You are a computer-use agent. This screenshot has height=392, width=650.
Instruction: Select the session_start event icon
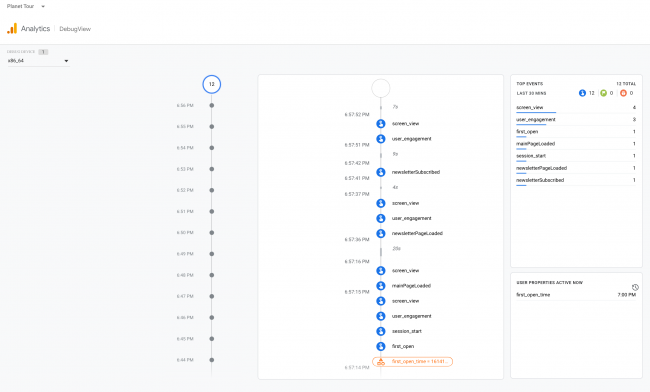coord(381,331)
